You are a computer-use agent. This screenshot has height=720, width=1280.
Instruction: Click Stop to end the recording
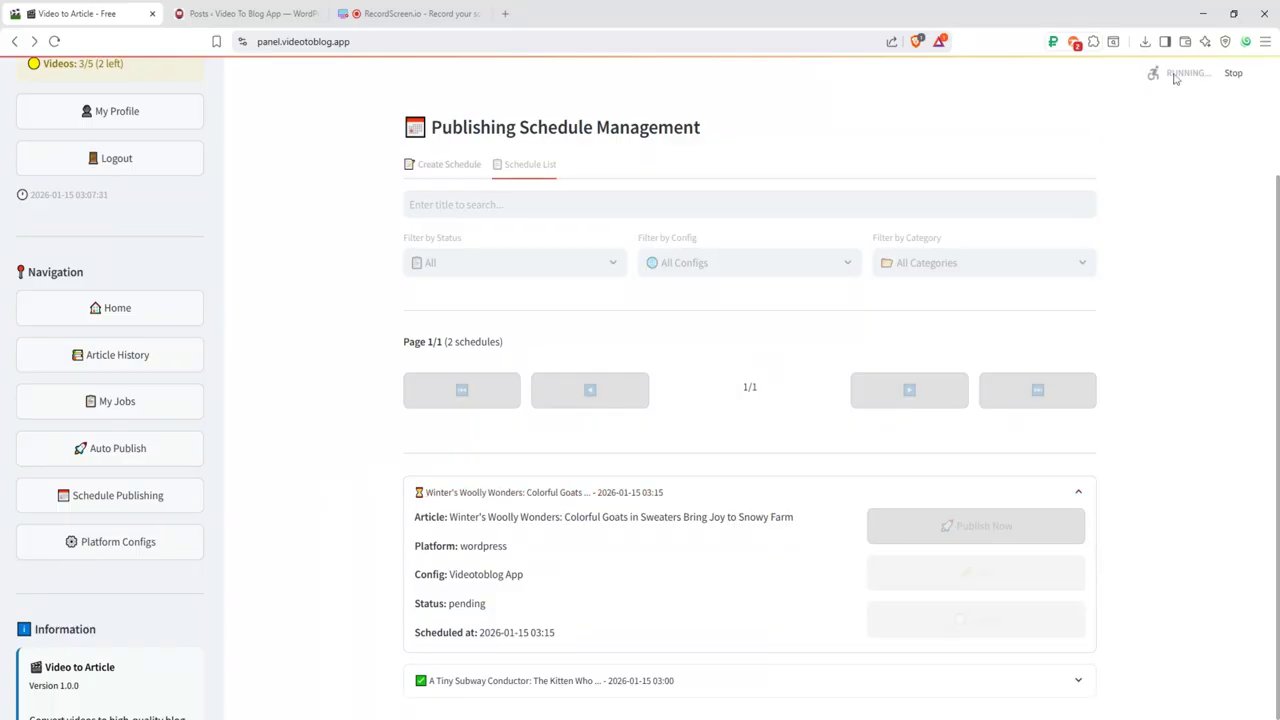point(1233,72)
